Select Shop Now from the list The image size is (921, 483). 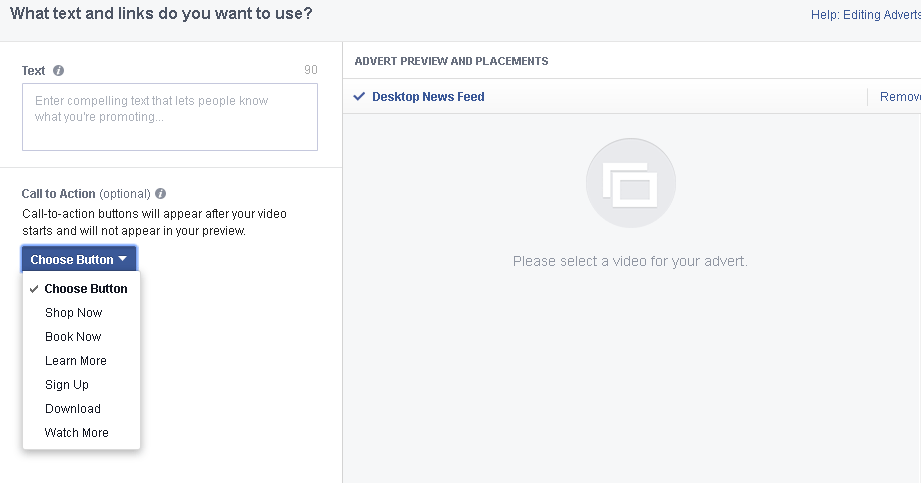pyautogui.click(x=74, y=313)
